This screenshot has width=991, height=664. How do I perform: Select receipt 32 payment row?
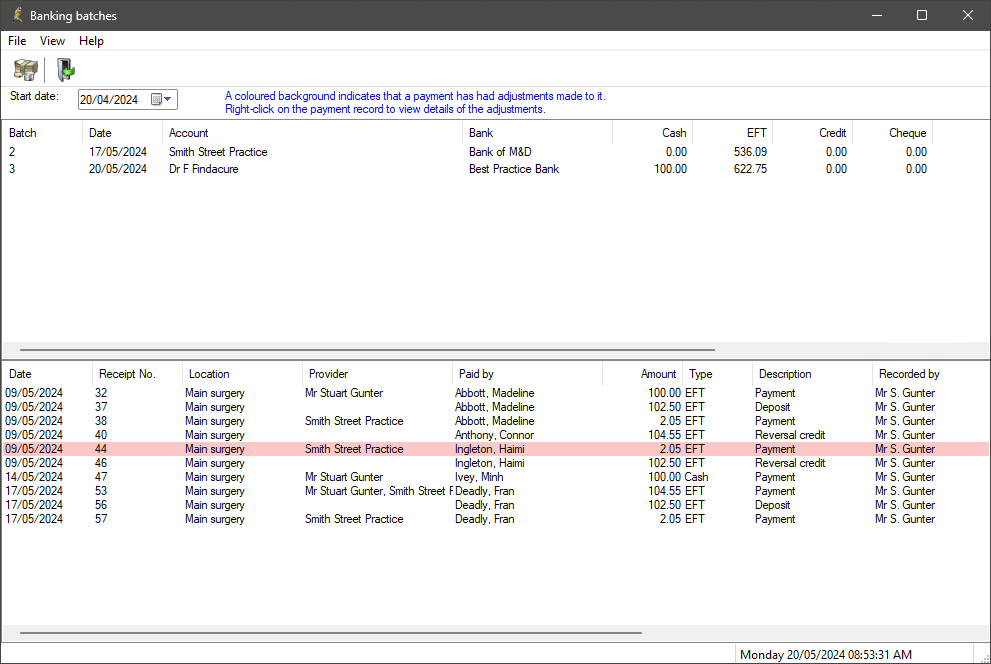click(x=496, y=393)
